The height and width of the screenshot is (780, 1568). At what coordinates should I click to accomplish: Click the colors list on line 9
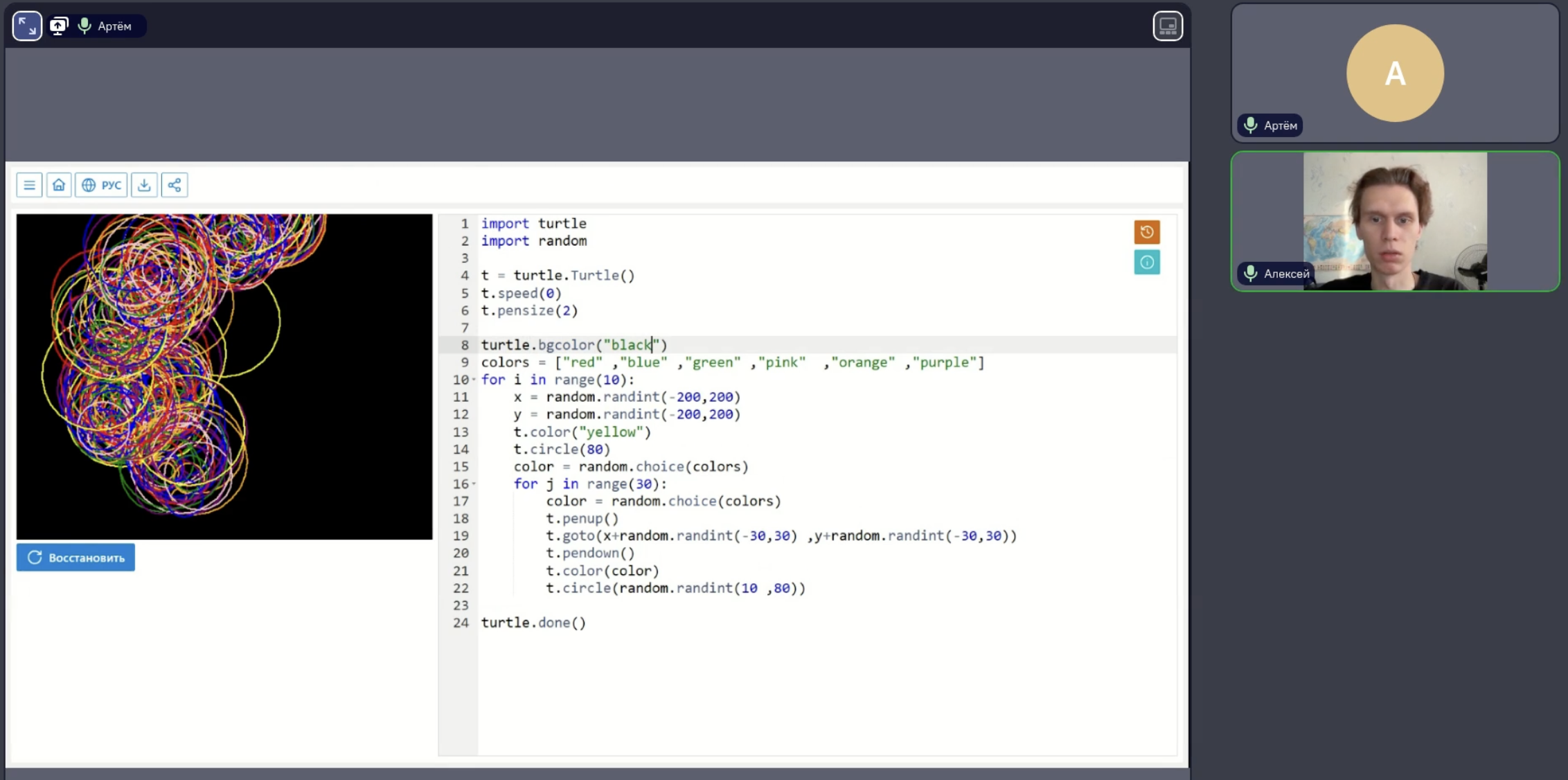[733, 362]
